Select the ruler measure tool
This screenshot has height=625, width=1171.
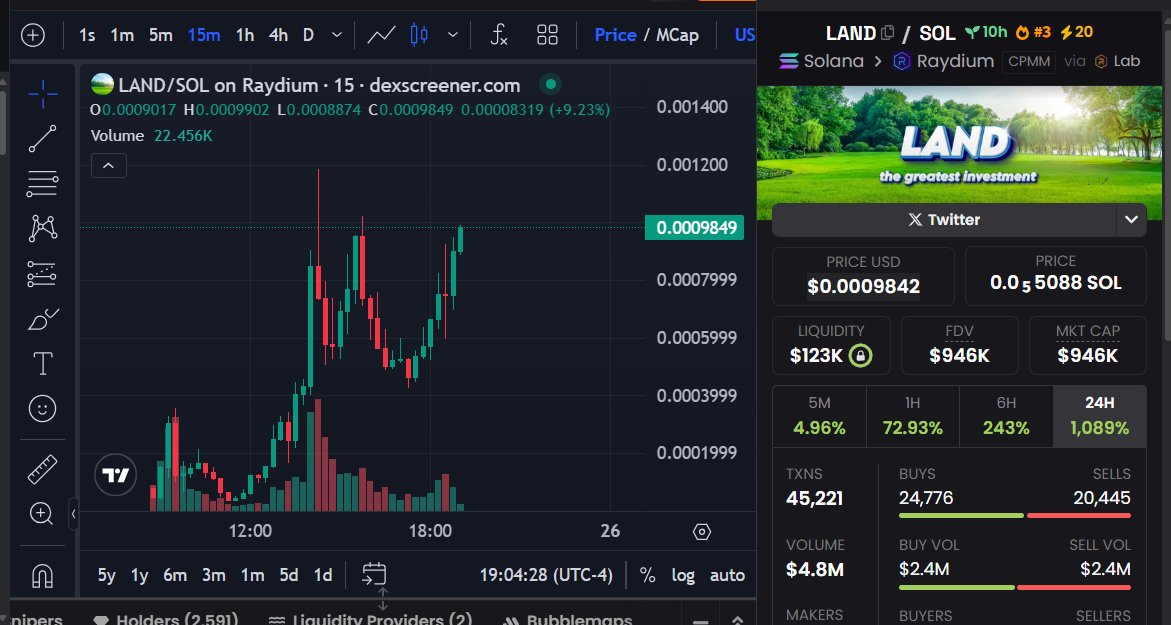(x=43, y=469)
